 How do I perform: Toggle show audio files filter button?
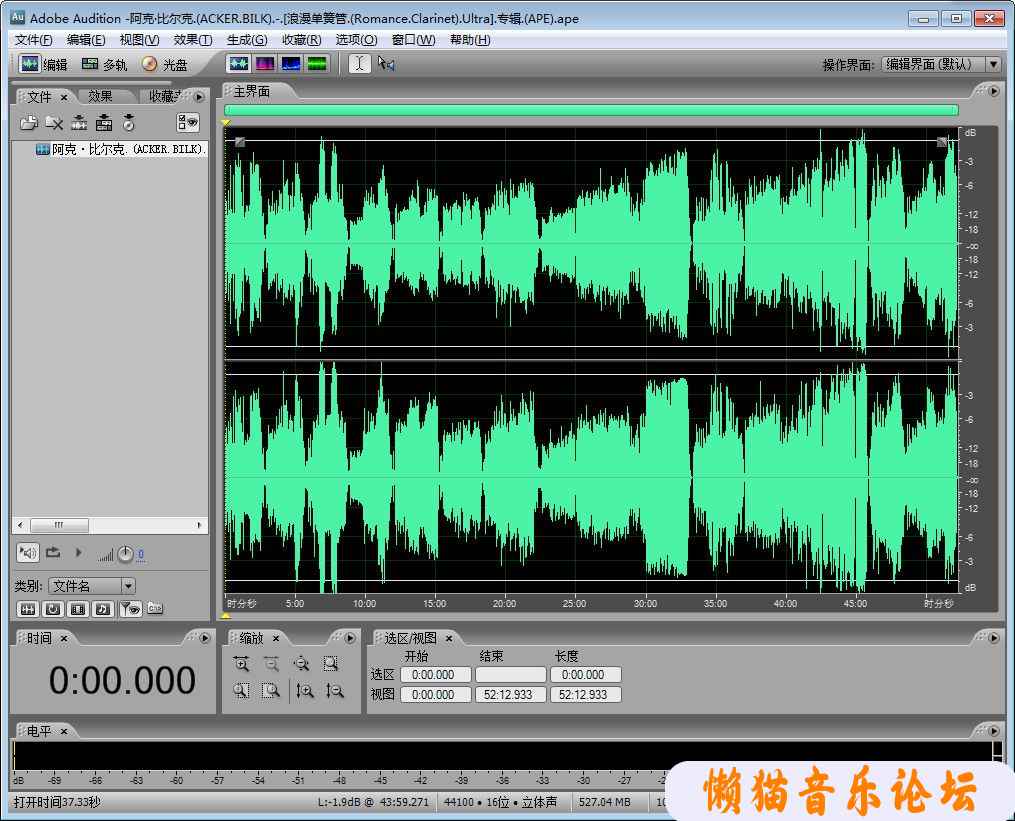coord(27,609)
